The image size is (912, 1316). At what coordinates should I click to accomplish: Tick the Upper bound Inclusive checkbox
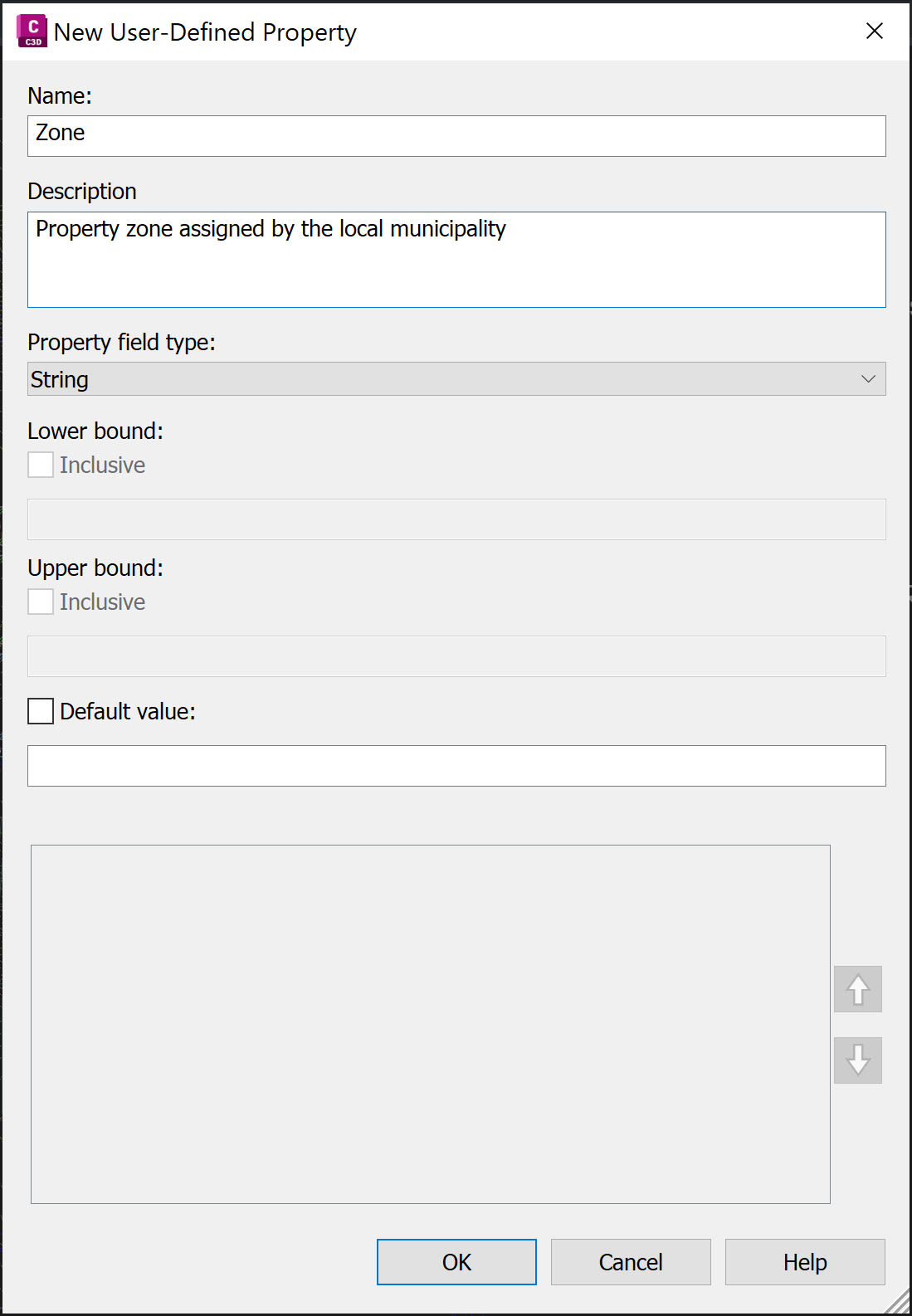point(41,602)
